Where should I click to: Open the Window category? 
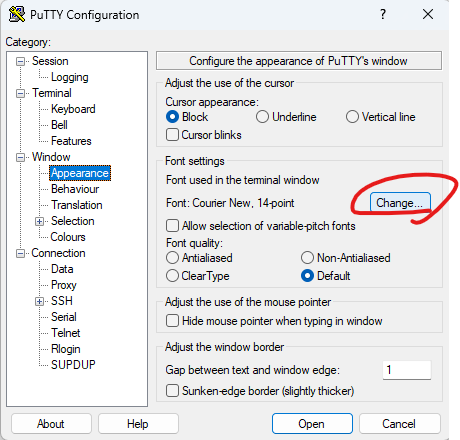[x=51, y=157]
